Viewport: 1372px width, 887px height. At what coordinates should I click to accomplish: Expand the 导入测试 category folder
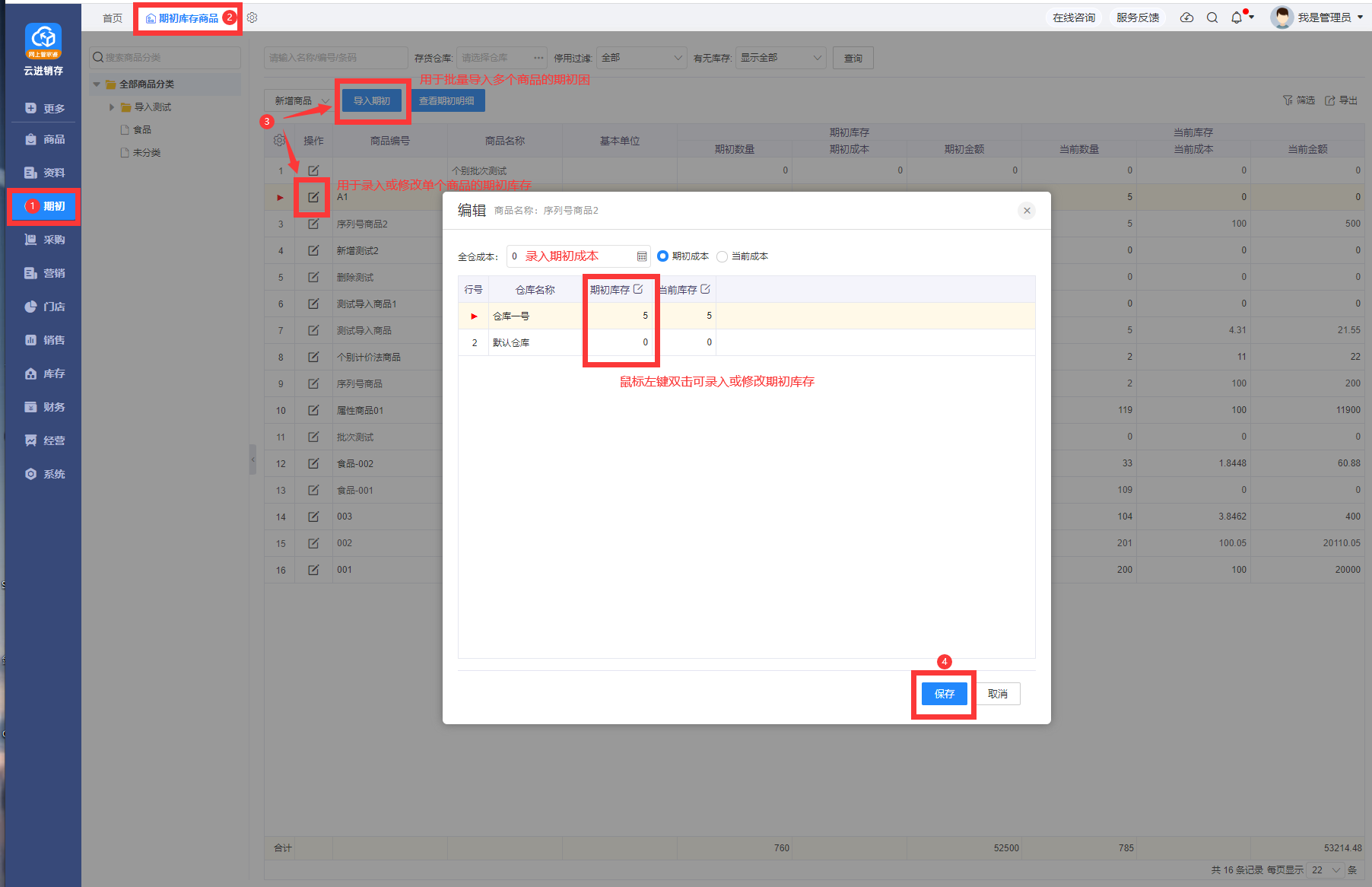click(112, 107)
